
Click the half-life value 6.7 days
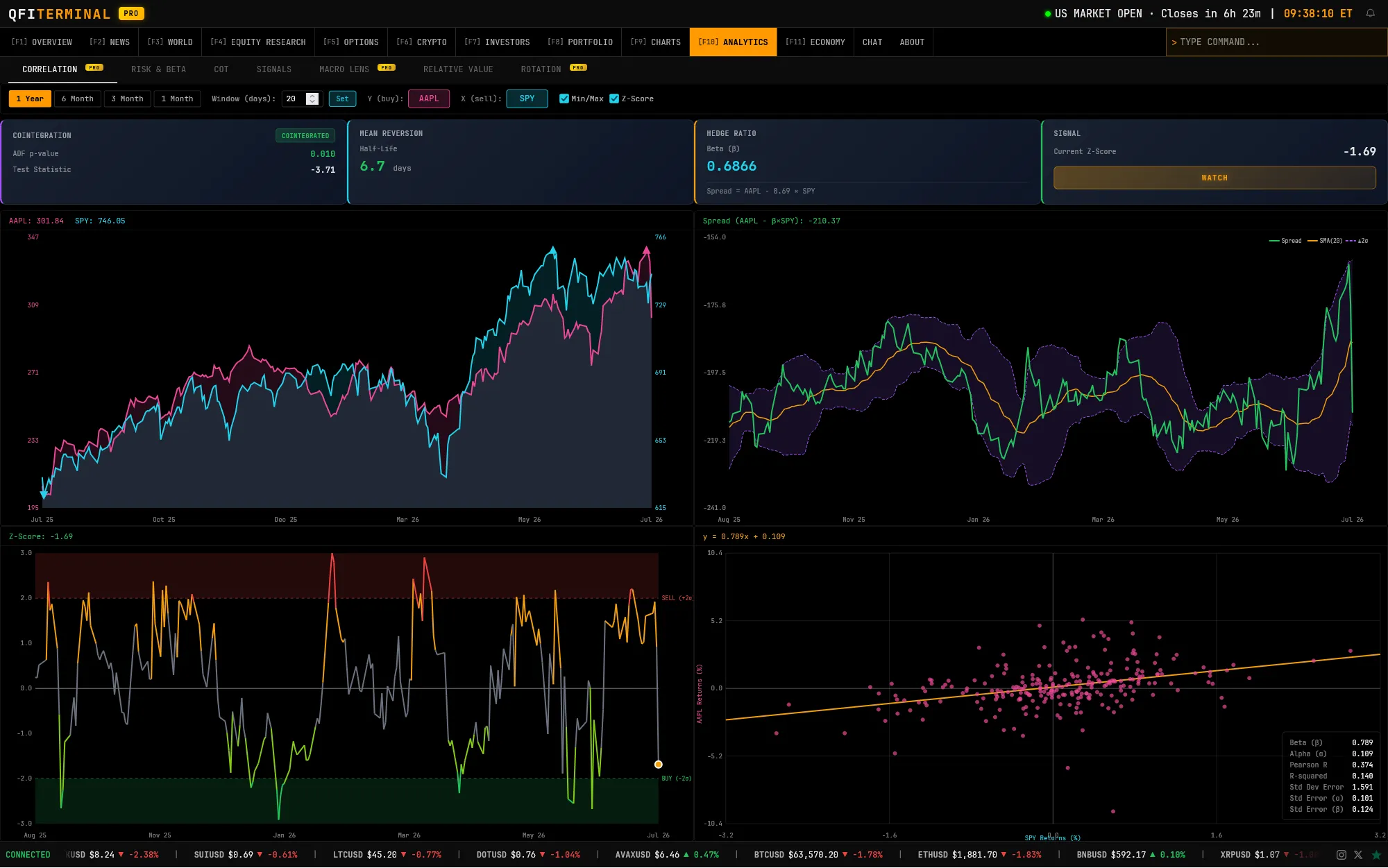coord(385,167)
